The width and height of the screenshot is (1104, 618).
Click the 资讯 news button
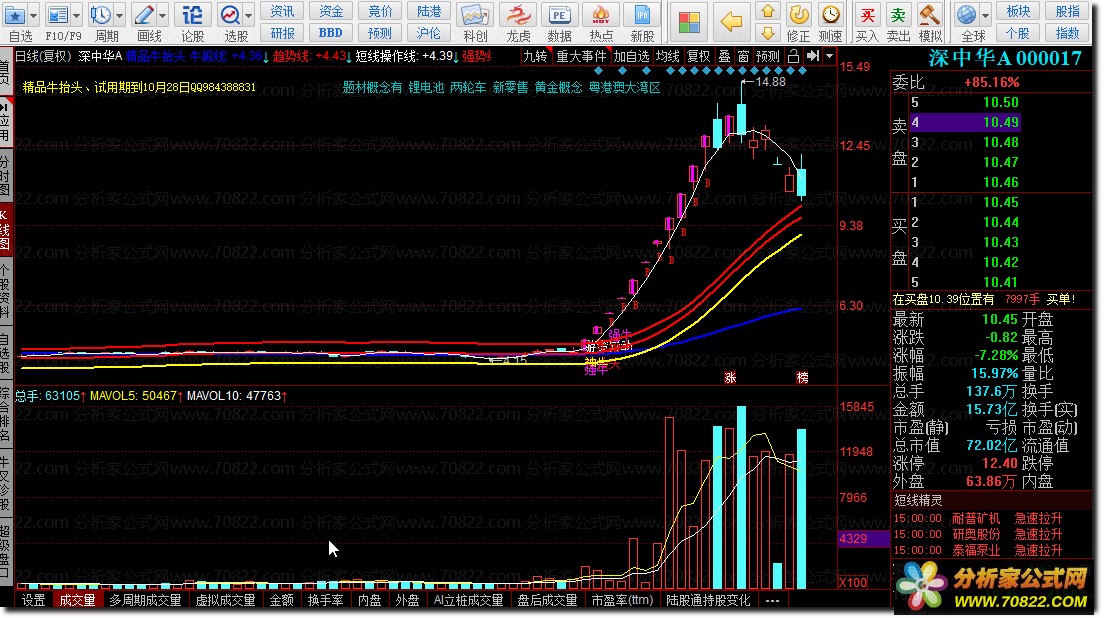click(x=282, y=11)
